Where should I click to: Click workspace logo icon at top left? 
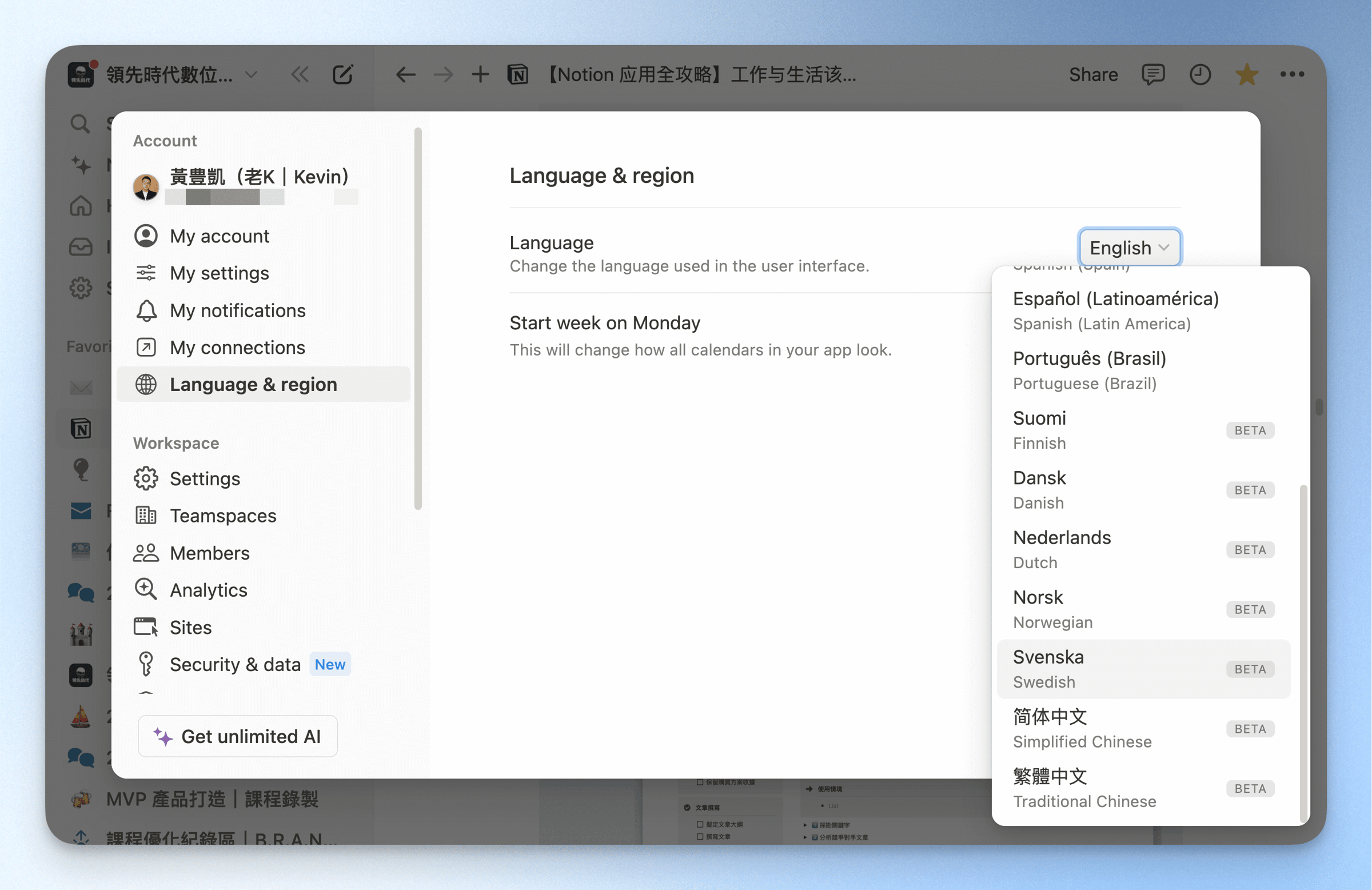coord(81,74)
